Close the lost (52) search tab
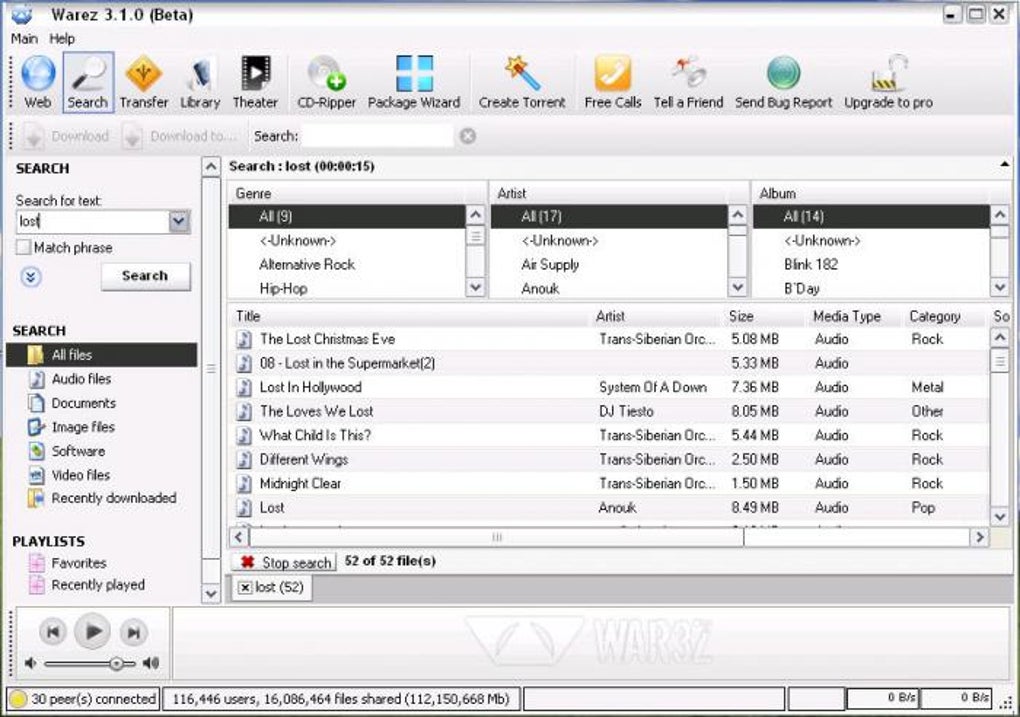The height and width of the screenshot is (717, 1020). pyautogui.click(x=245, y=588)
